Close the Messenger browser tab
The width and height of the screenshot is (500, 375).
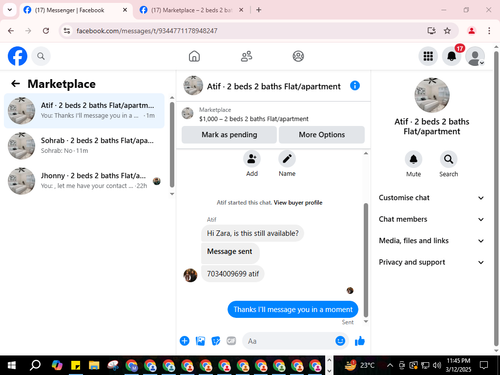pos(125,10)
